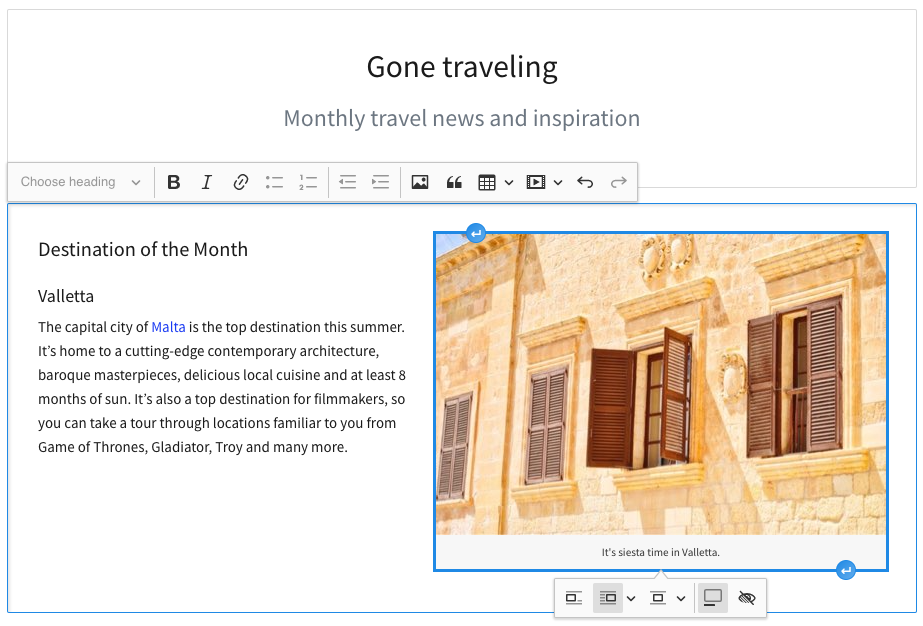Image resolution: width=923 pixels, height=626 pixels.
Task: Click the image caption text field
Action: pyautogui.click(x=660, y=552)
